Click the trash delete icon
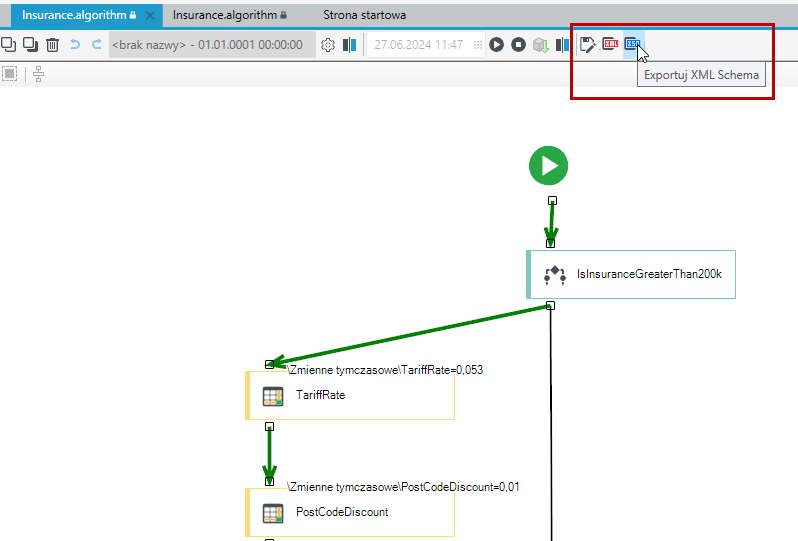Screen dimensions: 798x541 pos(52,45)
